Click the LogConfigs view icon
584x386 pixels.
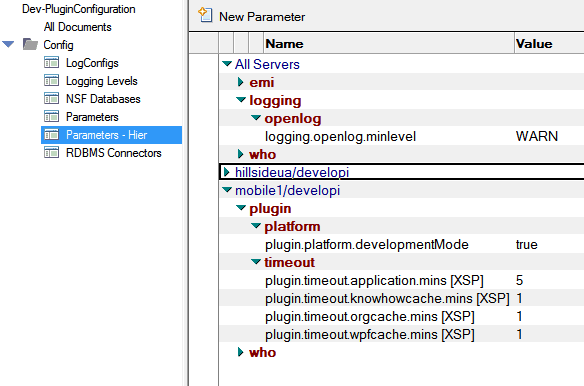51,63
